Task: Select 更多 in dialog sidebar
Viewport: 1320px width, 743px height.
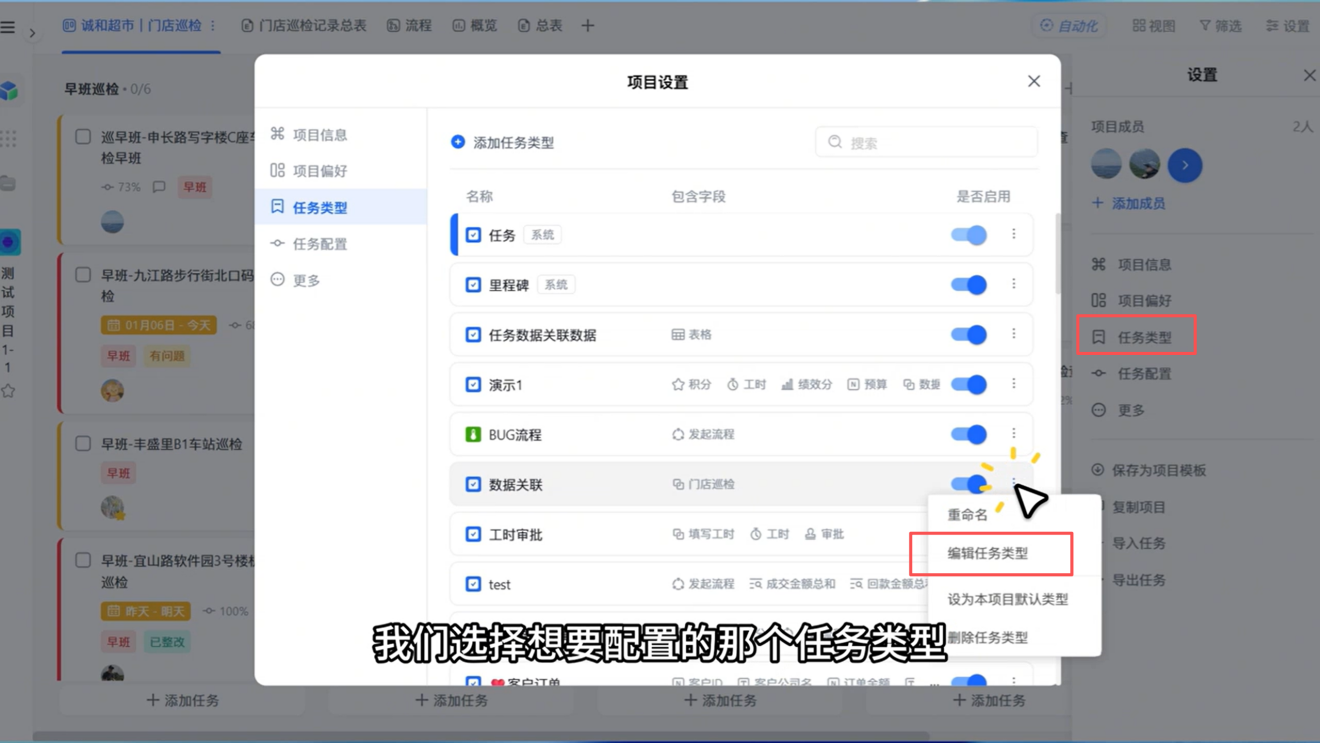Action: click(341, 280)
